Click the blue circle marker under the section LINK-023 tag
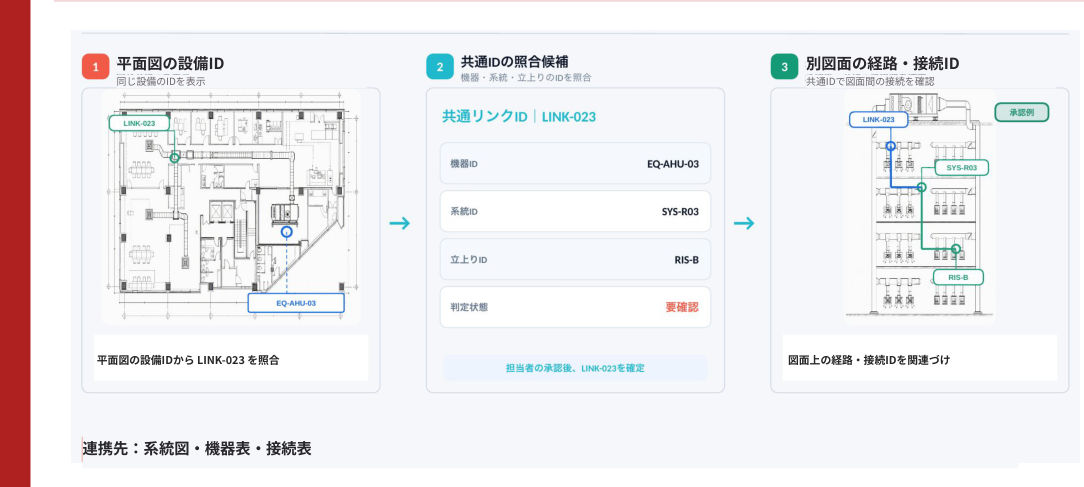 coord(890,146)
